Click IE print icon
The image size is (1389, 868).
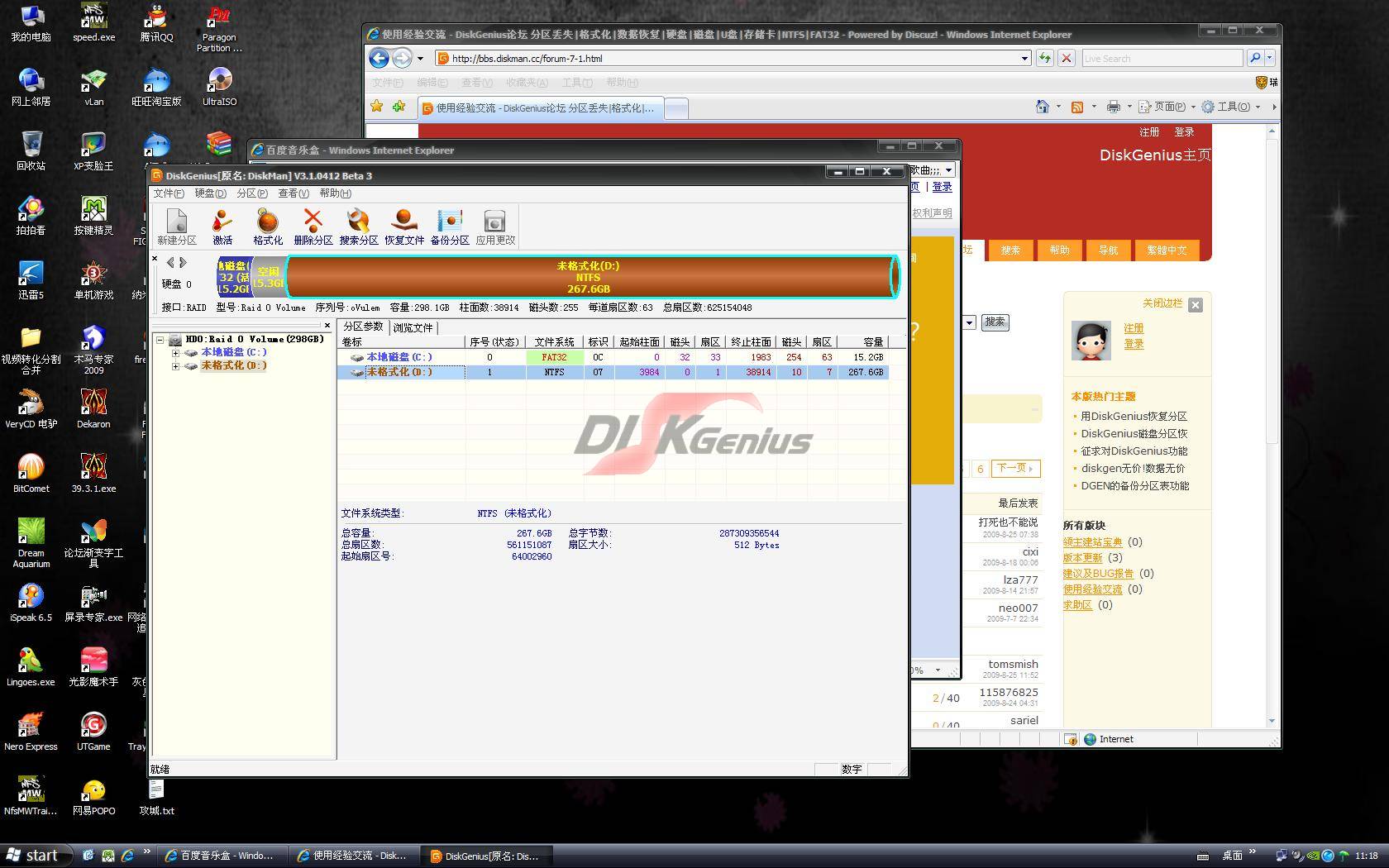(1114, 107)
